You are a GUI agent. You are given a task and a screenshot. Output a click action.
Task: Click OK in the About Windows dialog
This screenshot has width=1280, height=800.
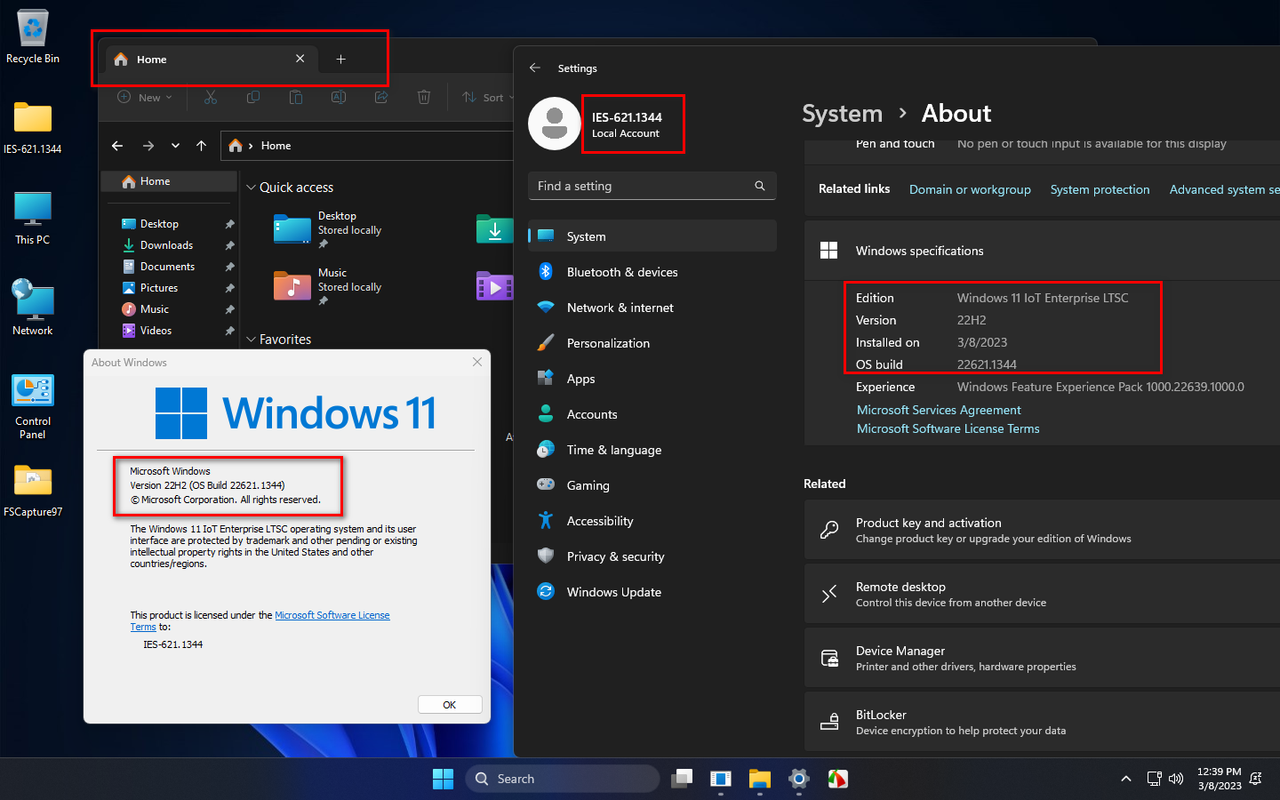[450, 705]
